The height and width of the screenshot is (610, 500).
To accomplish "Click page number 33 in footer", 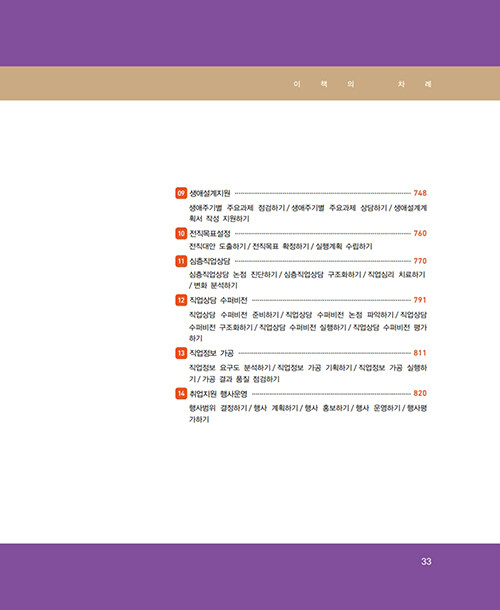I will coord(426,561).
